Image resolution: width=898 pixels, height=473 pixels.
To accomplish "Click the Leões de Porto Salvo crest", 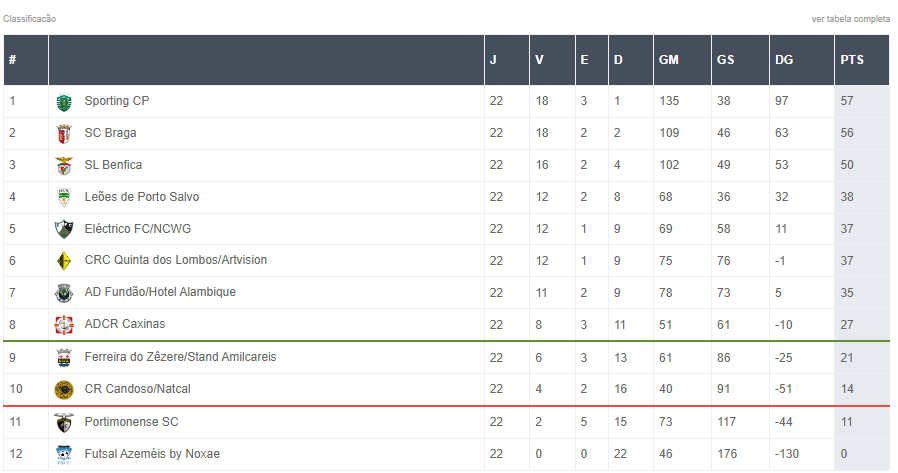I will click(64, 198).
